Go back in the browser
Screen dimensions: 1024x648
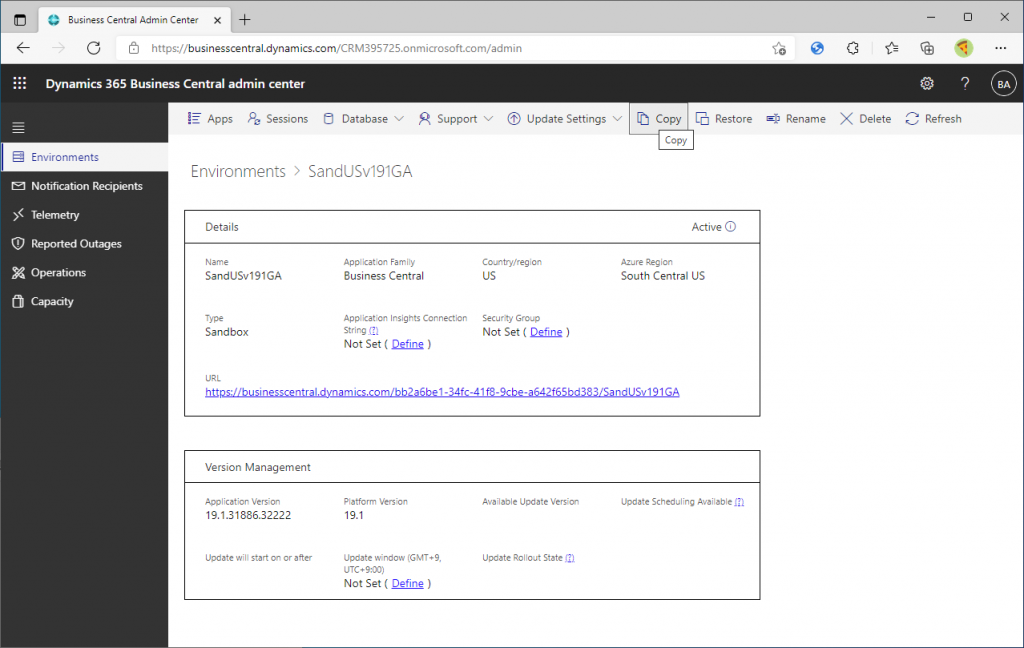[x=23, y=48]
